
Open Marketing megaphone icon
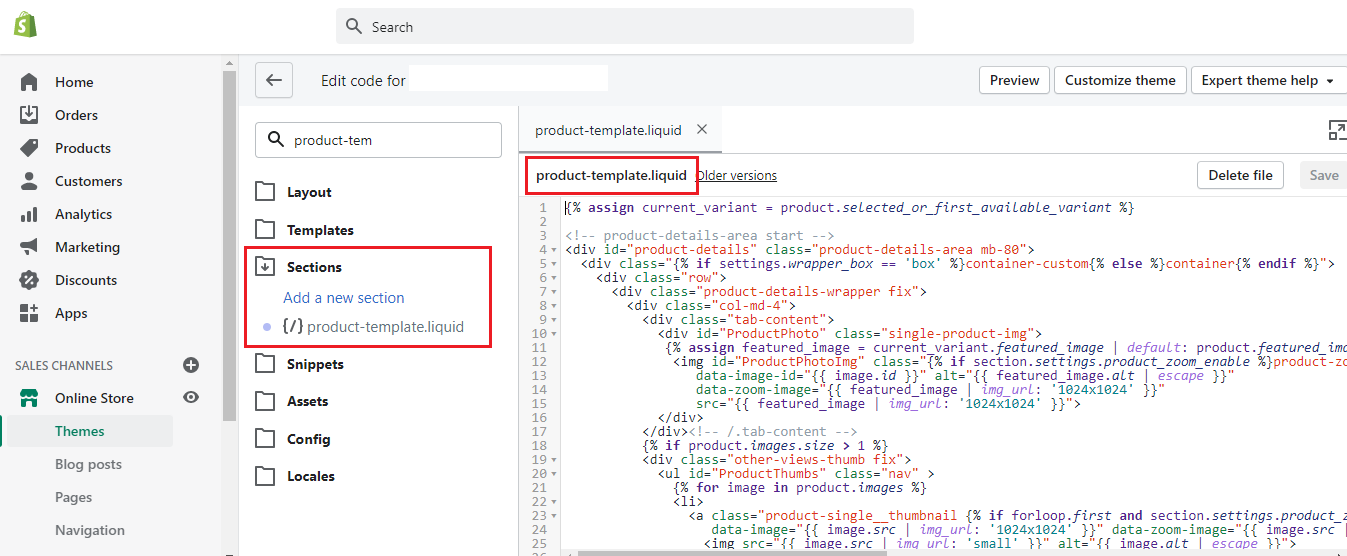pos(29,247)
